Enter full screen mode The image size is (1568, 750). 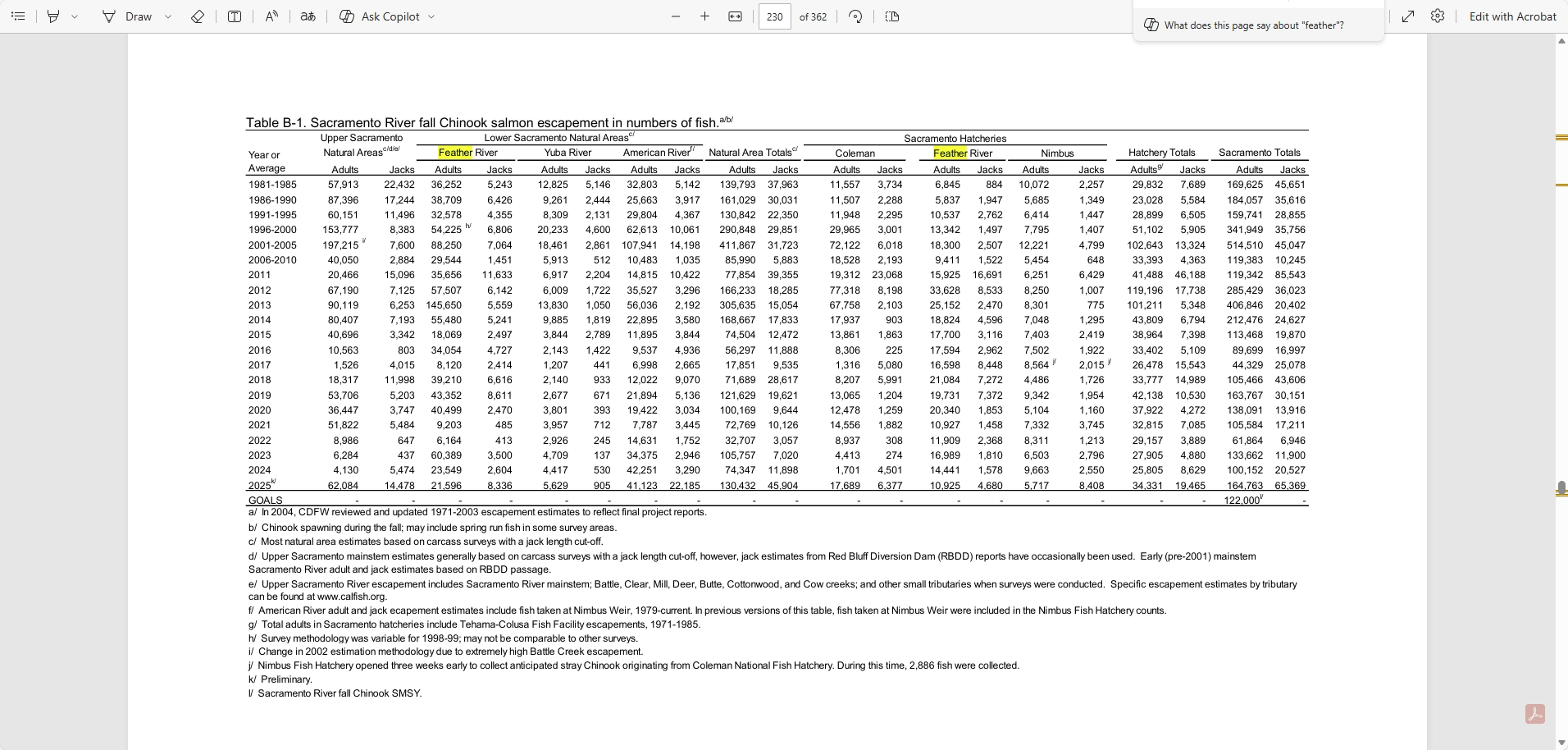point(1408,16)
